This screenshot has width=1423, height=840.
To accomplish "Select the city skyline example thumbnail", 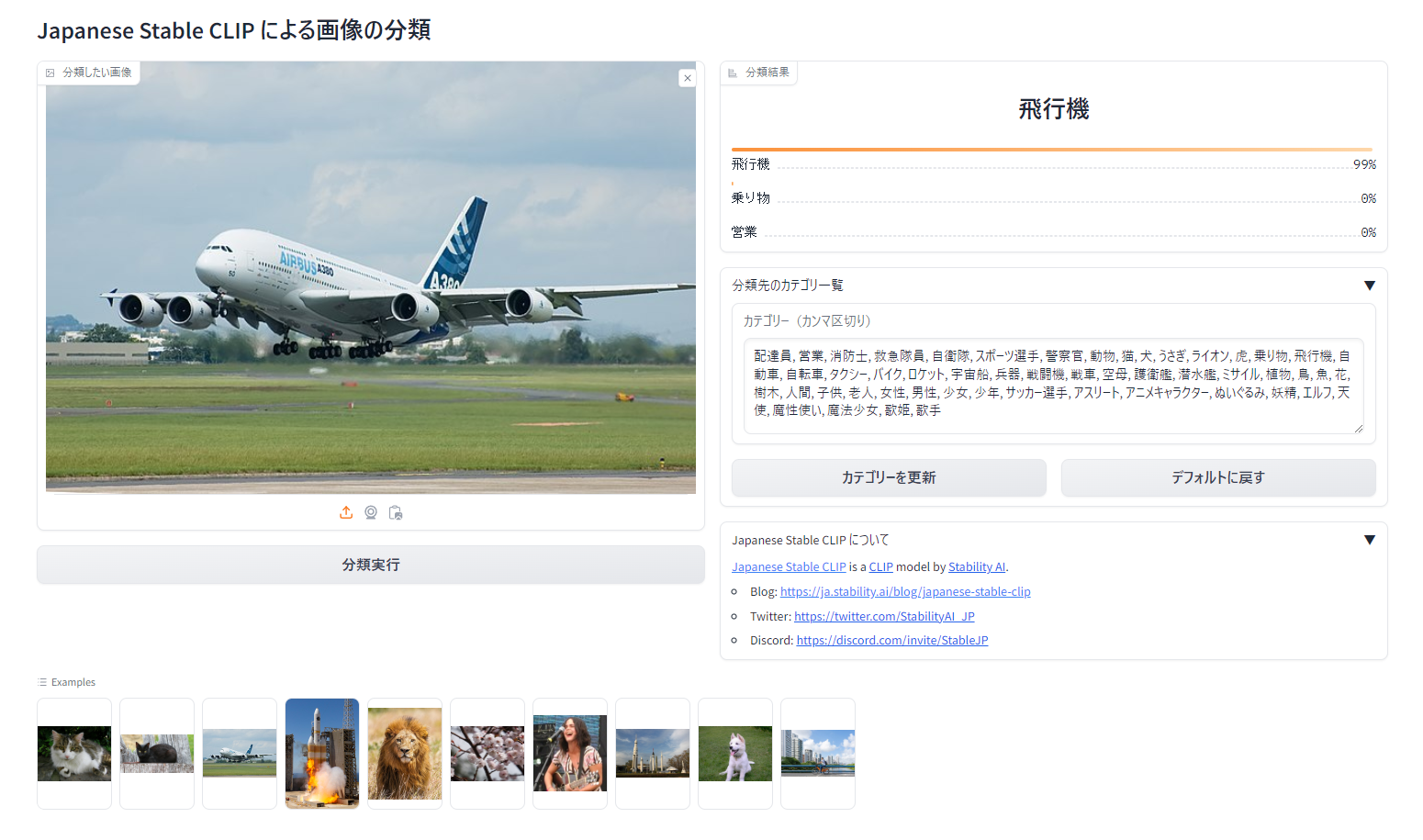I will [x=818, y=754].
